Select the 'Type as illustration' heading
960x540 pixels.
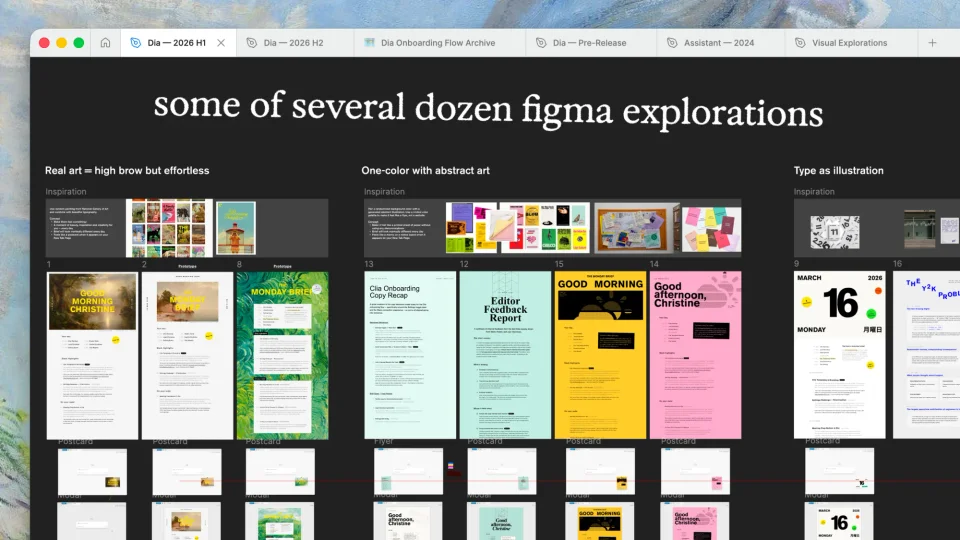pos(838,171)
